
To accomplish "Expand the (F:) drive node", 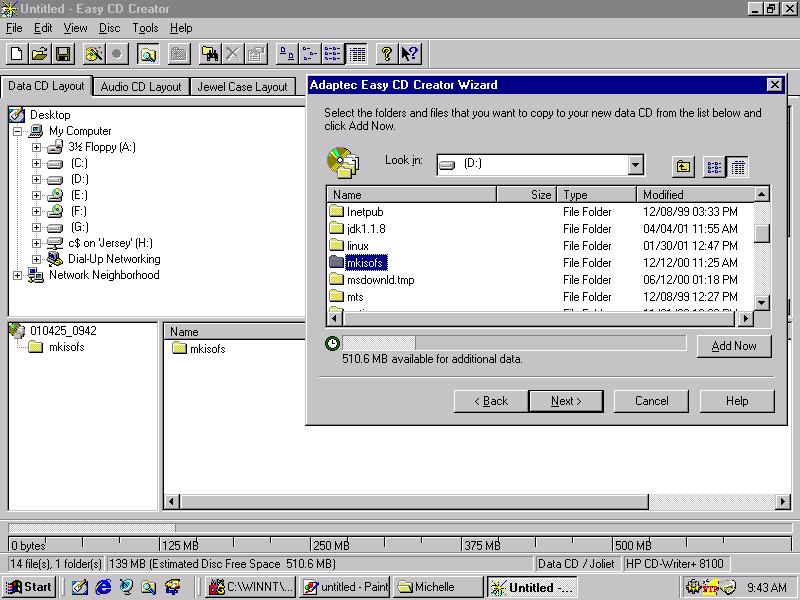I will [x=36, y=211].
